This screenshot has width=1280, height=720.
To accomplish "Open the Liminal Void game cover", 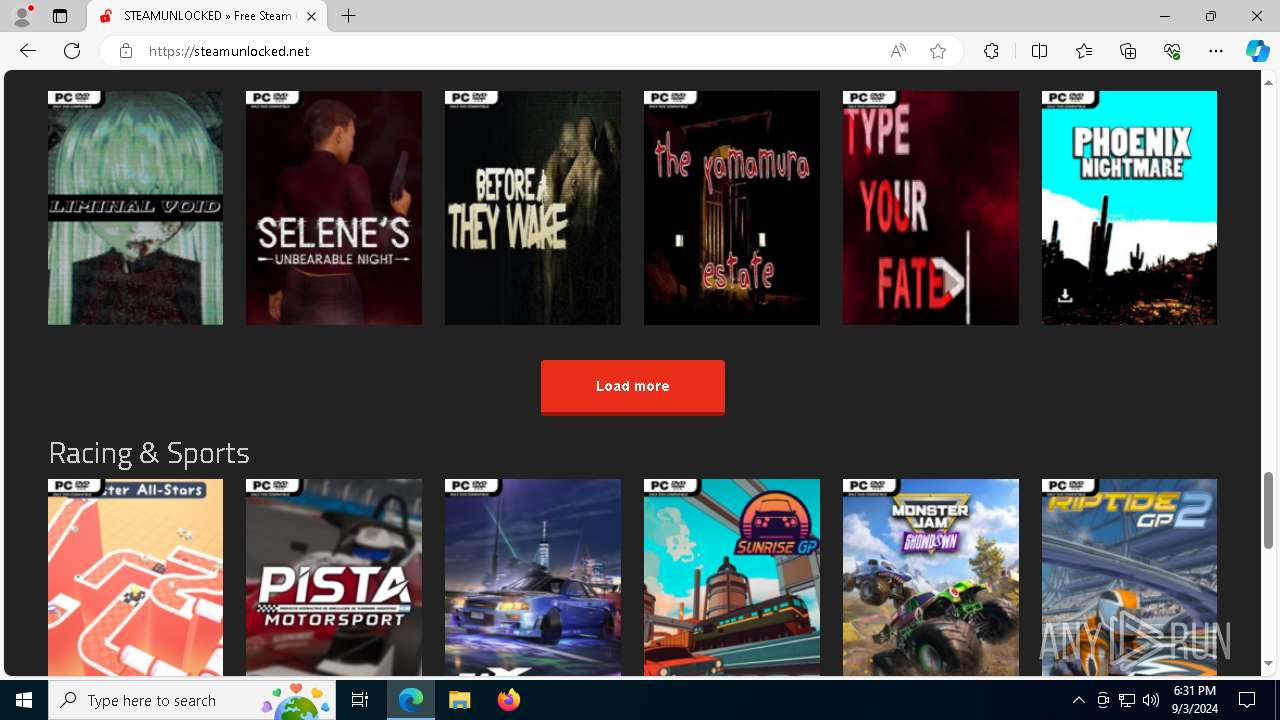I will (135, 208).
